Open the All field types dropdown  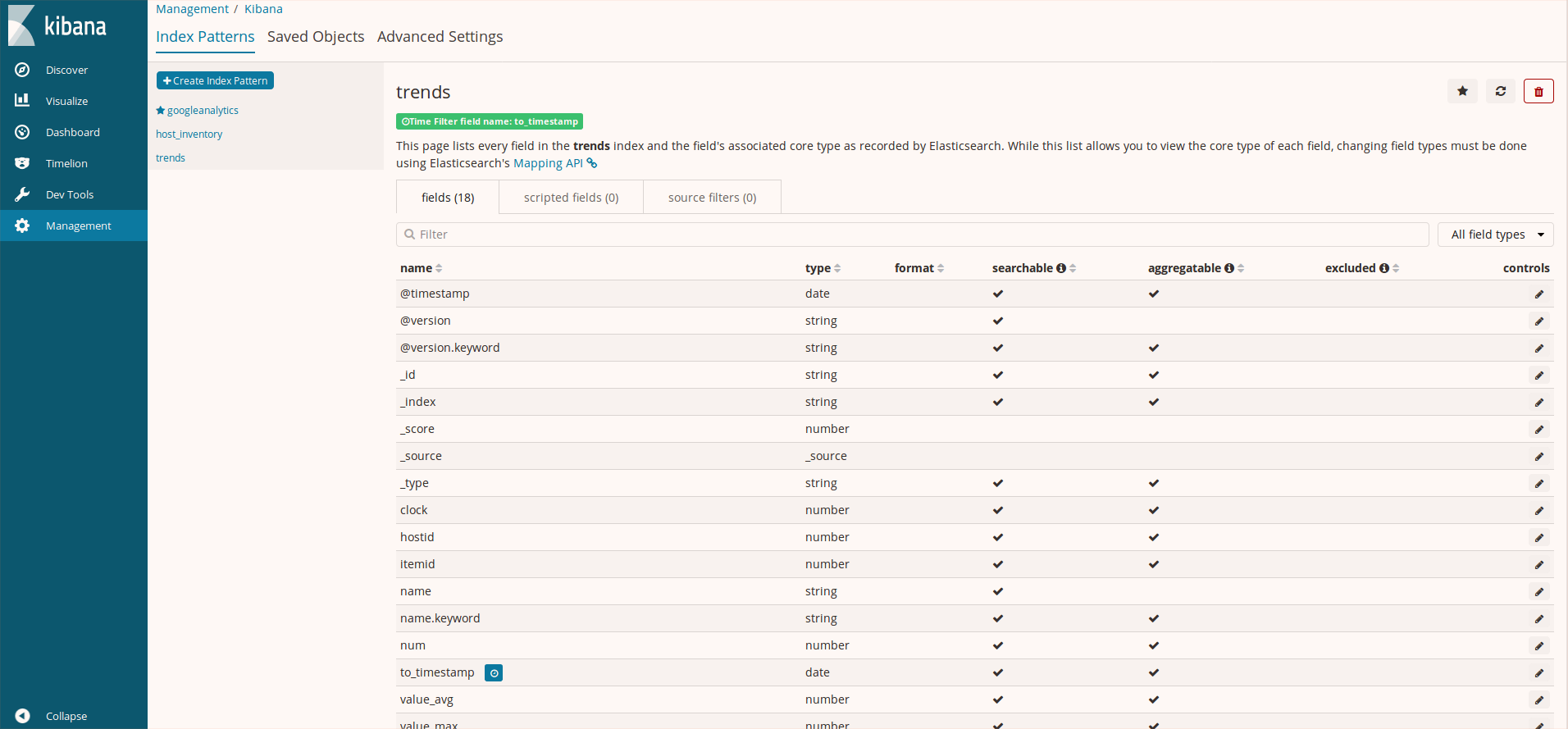(1496, 235)
